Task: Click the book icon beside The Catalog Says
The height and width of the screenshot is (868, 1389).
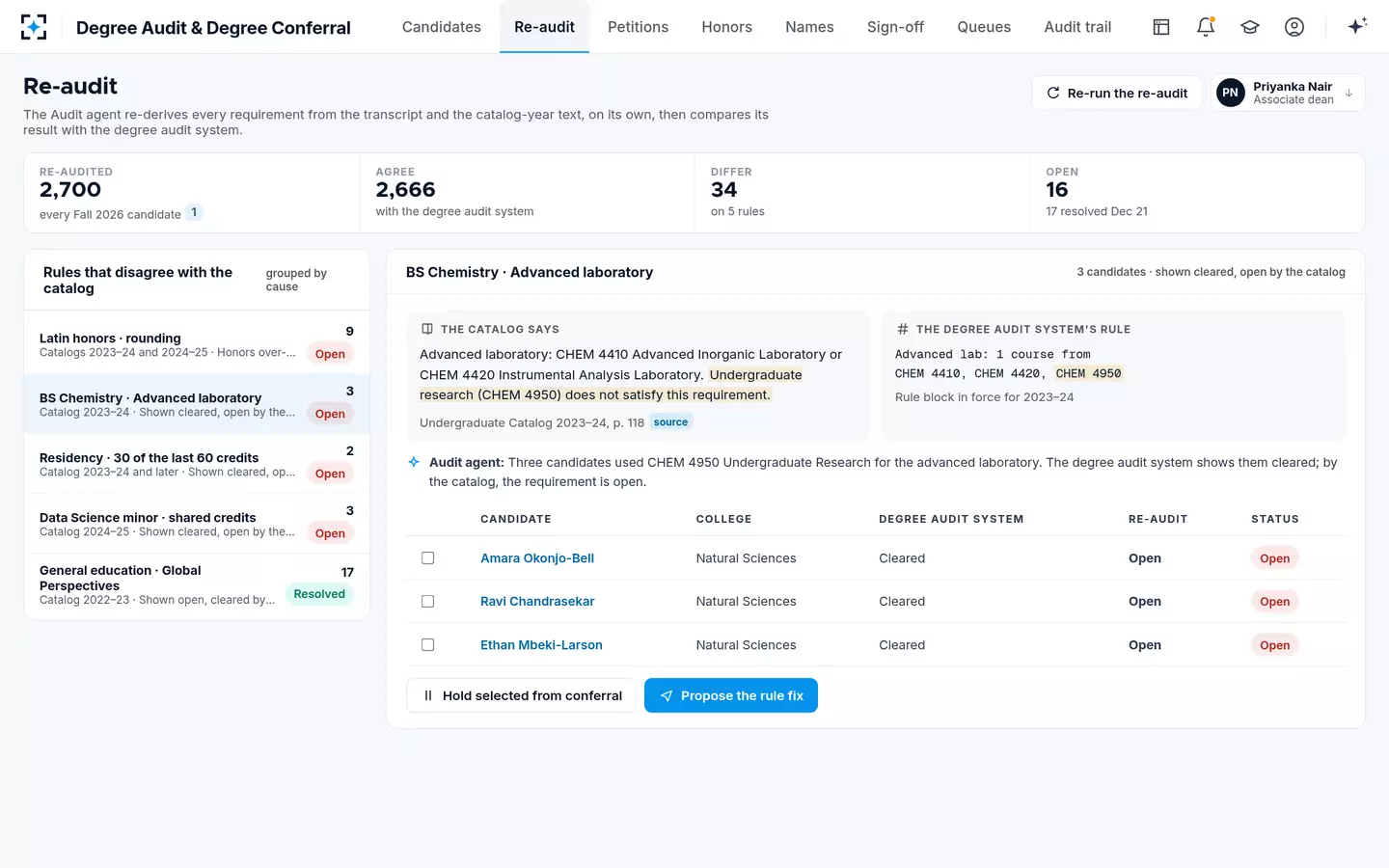Action: 427,329
